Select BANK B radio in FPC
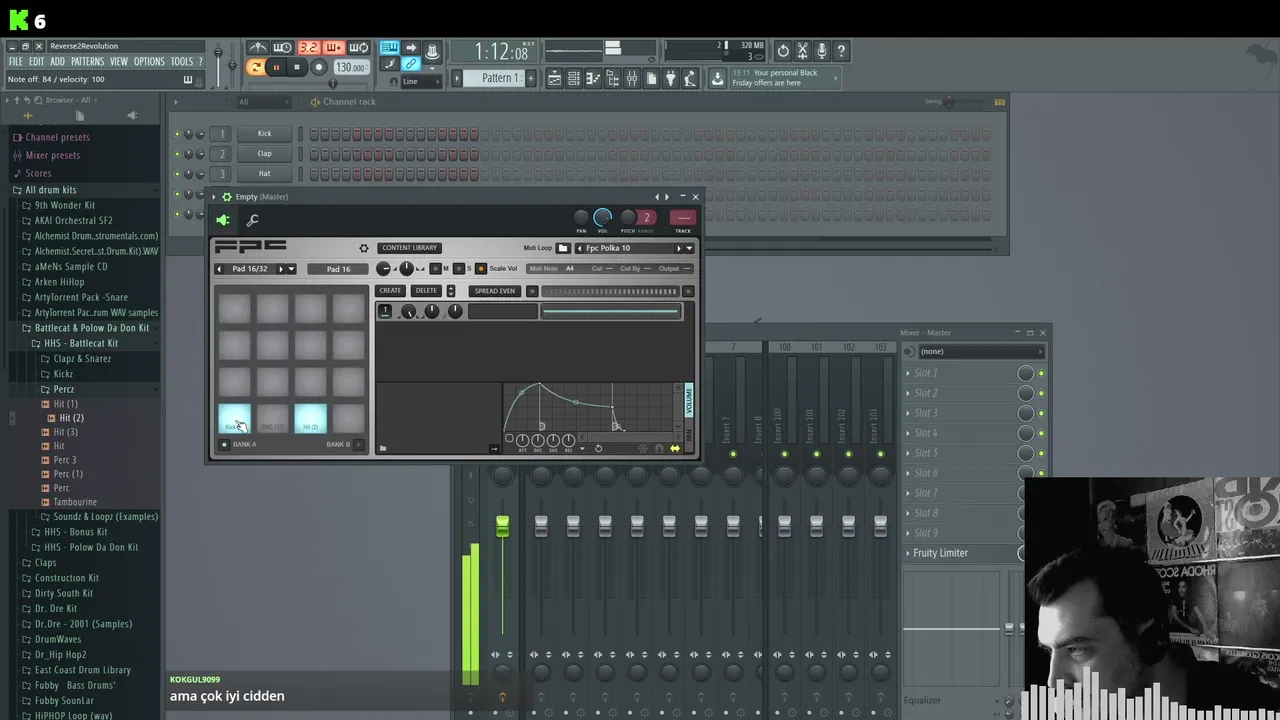The width and height of the screenshot is (1280, 720). click(359, 444)
